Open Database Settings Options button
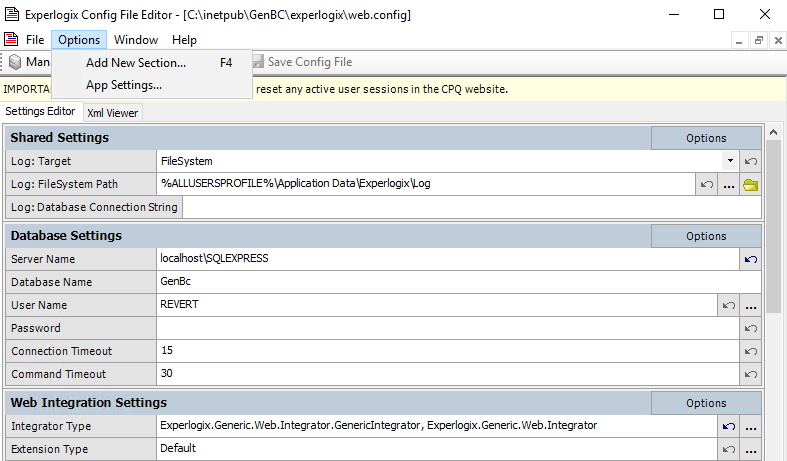Screen dimensions: 787x461 706,236
